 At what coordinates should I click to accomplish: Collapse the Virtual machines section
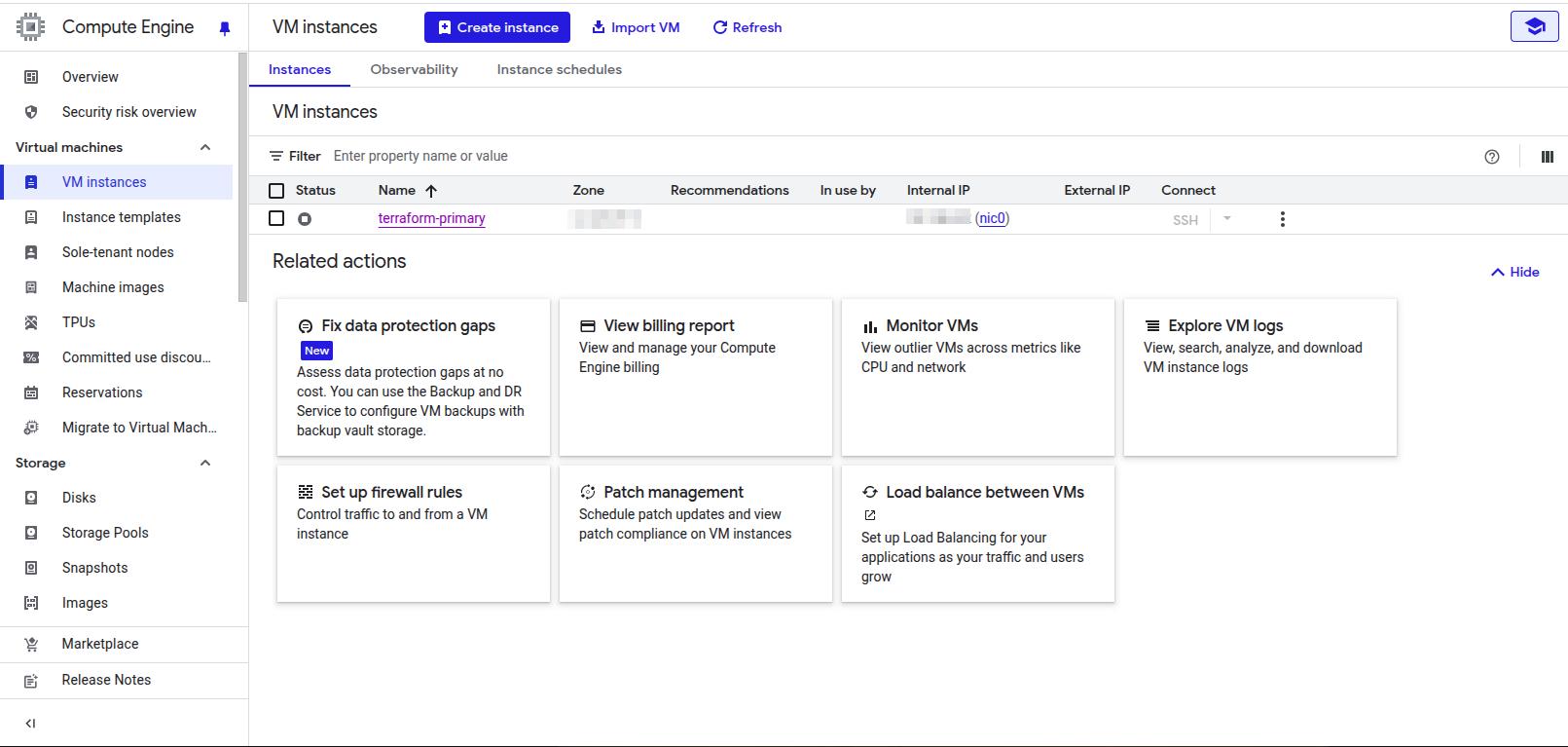(x=205, y=147)
